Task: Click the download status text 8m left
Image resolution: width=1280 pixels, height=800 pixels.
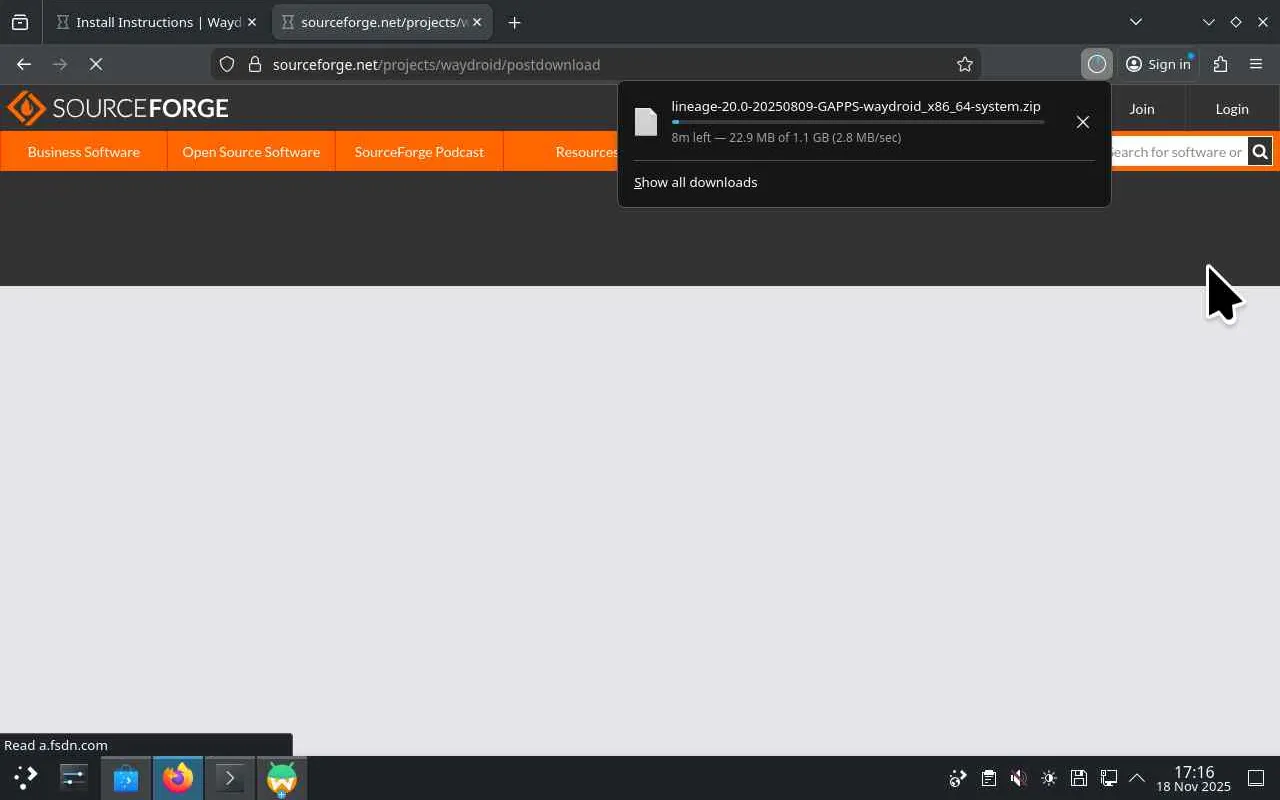Action: click(786, 138)
